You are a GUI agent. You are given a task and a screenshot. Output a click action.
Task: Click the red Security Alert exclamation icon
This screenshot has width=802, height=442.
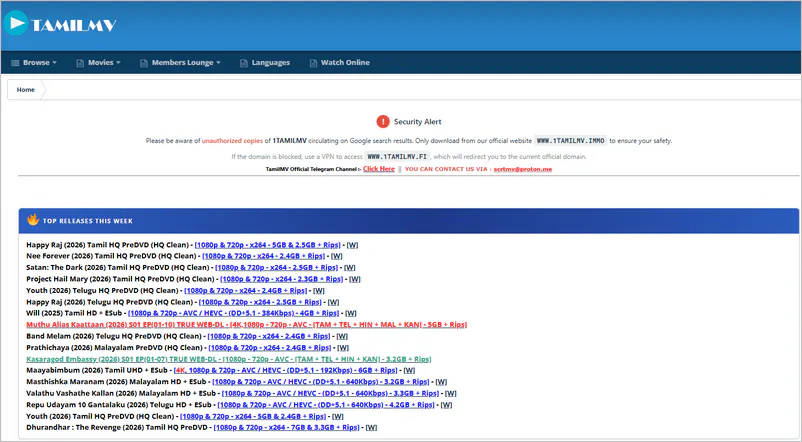(382, 120)
